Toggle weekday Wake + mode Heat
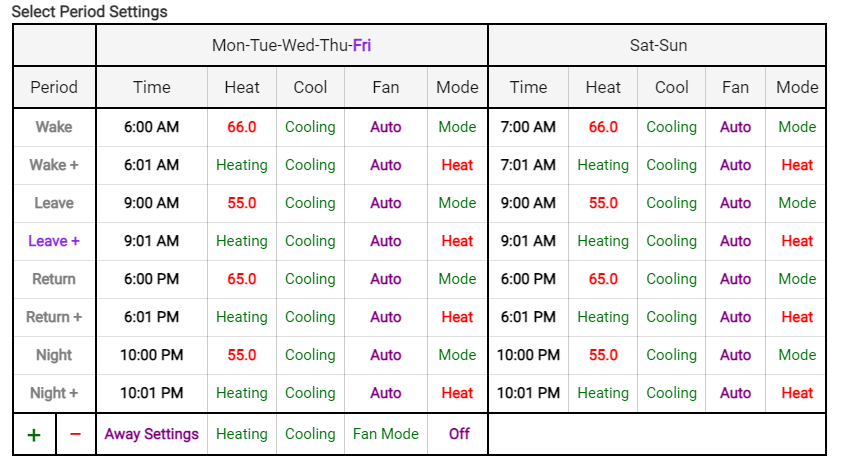 click(x=457, y=165)
